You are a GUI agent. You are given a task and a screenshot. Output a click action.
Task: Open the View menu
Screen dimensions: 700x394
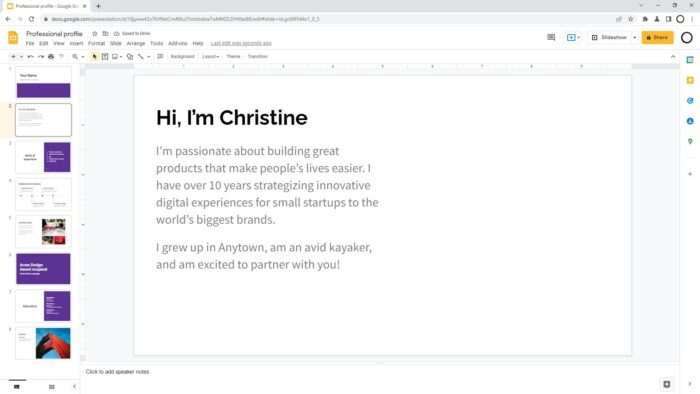[58, 43]
